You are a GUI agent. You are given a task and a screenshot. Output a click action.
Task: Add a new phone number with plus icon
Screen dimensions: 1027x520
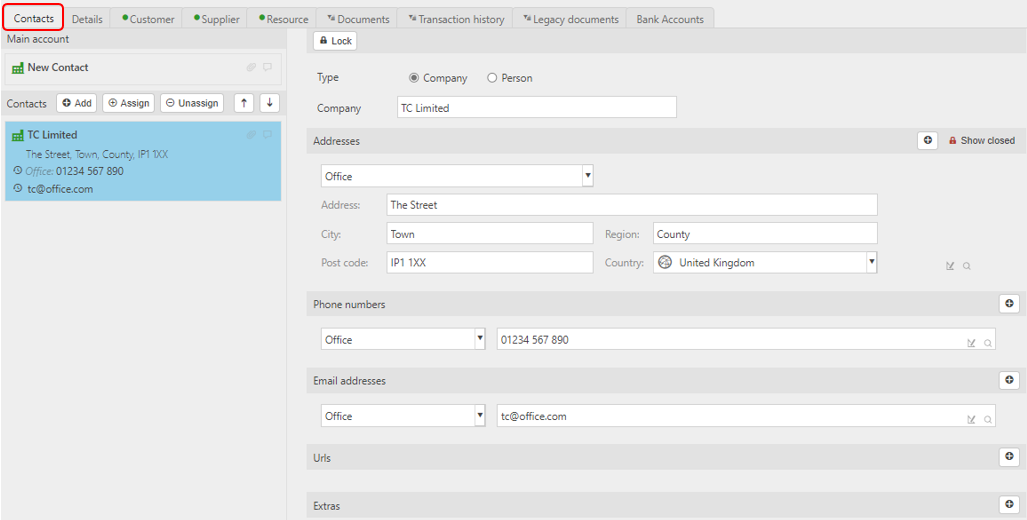tap(1009, 303)
